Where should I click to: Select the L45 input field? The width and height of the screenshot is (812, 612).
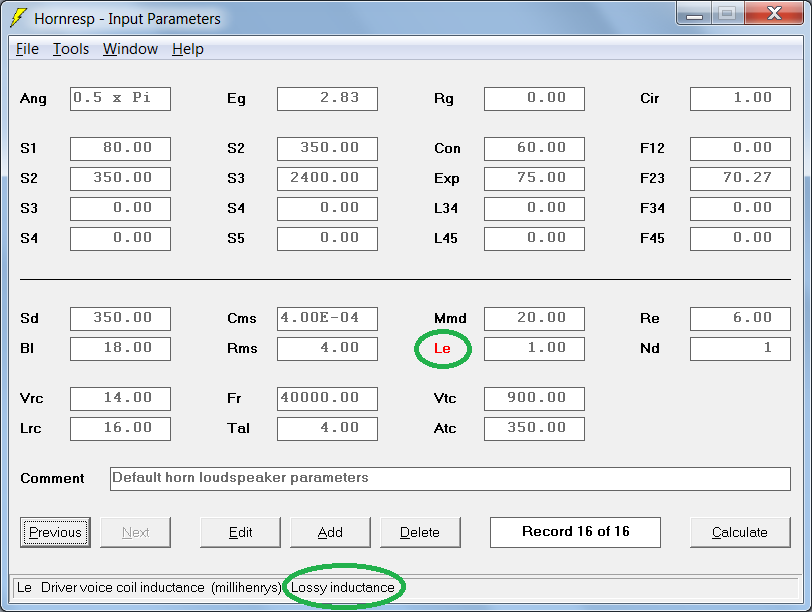pos(534,239)
